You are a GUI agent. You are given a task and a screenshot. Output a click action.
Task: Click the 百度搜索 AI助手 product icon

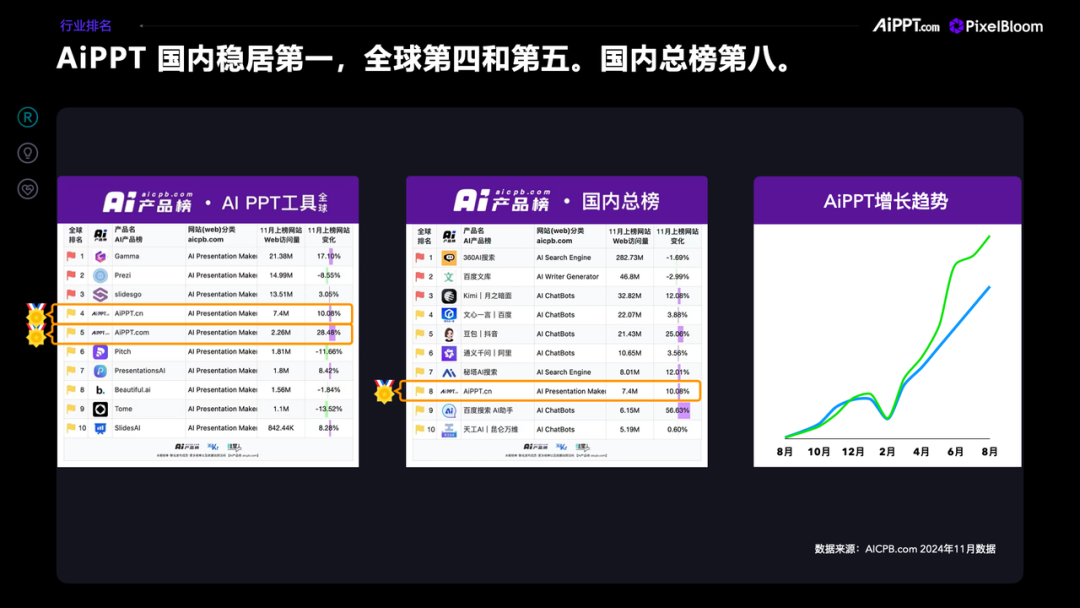point(449,410)
